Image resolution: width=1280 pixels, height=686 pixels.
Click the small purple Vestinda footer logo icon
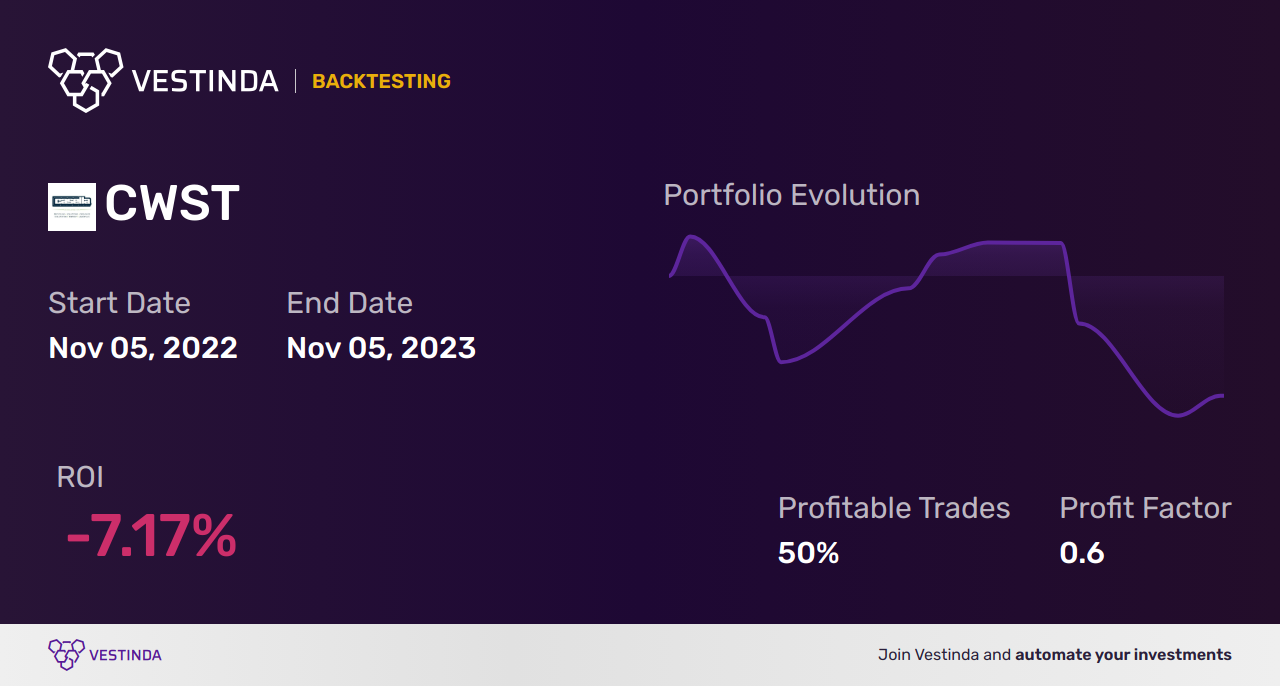click(66, 655)
